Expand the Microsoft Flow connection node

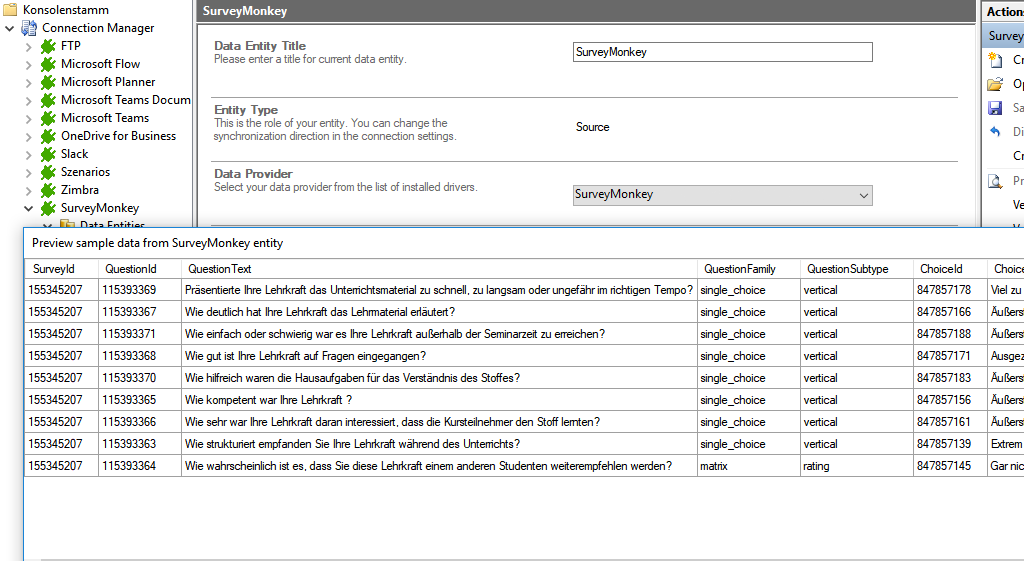(27, 64)
